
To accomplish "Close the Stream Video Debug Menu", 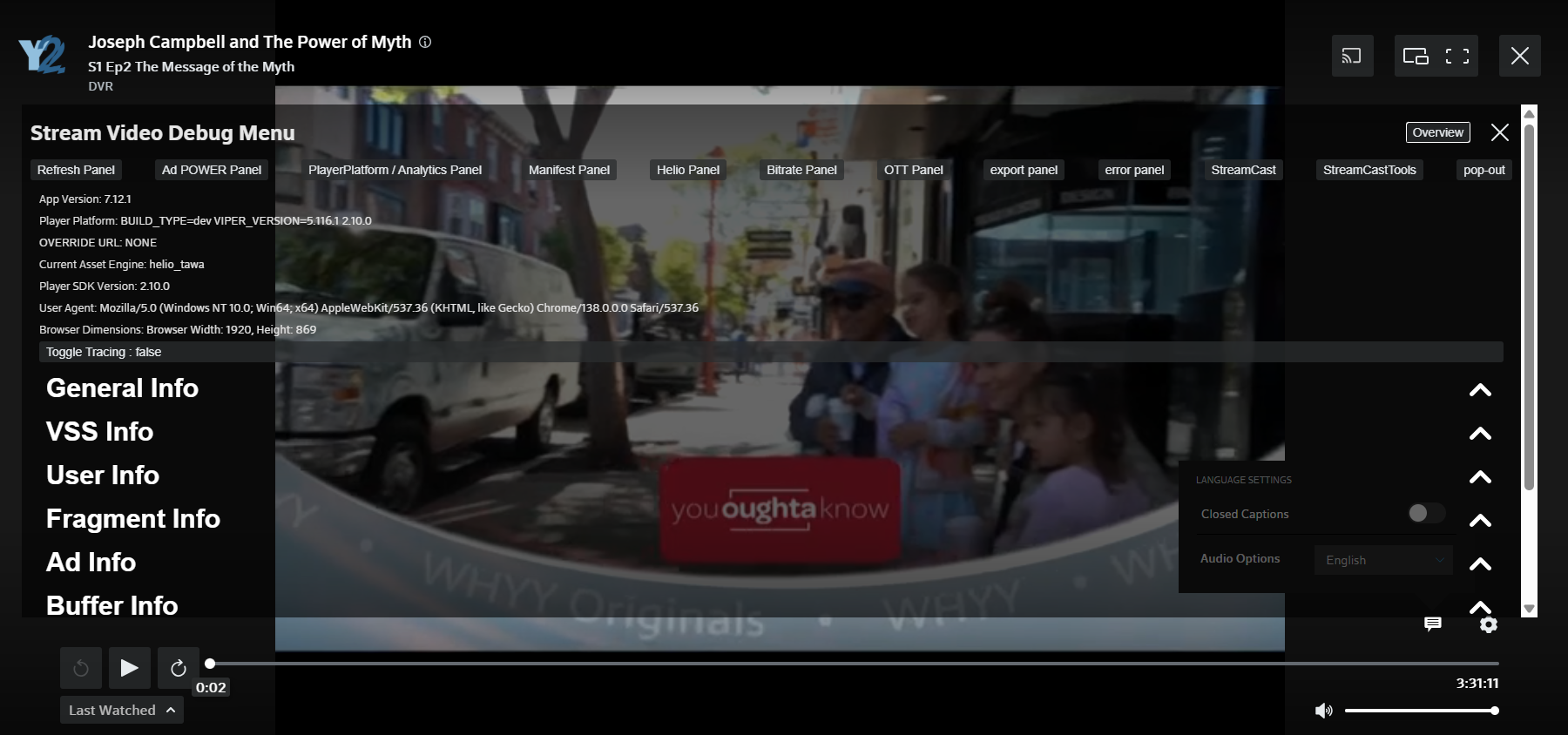I will tap(1500, 132).
